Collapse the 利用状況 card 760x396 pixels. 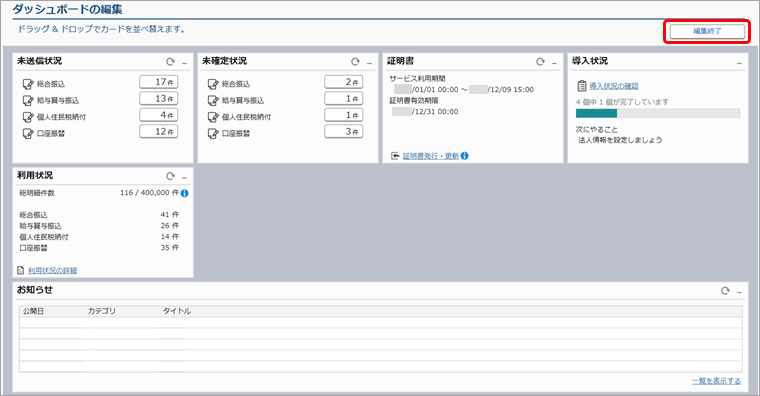[184, 177]
